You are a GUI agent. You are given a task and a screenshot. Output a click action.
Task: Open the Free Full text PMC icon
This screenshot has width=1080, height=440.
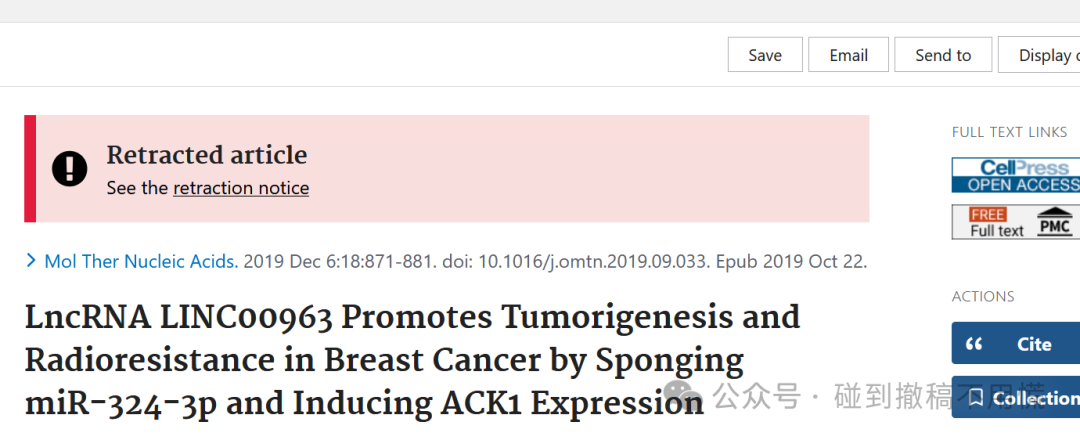(1016, 222)
